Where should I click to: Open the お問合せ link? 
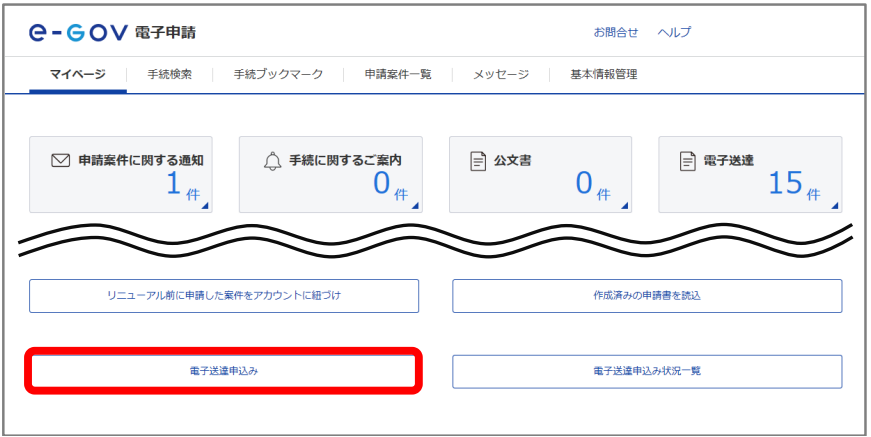[616, 32]
